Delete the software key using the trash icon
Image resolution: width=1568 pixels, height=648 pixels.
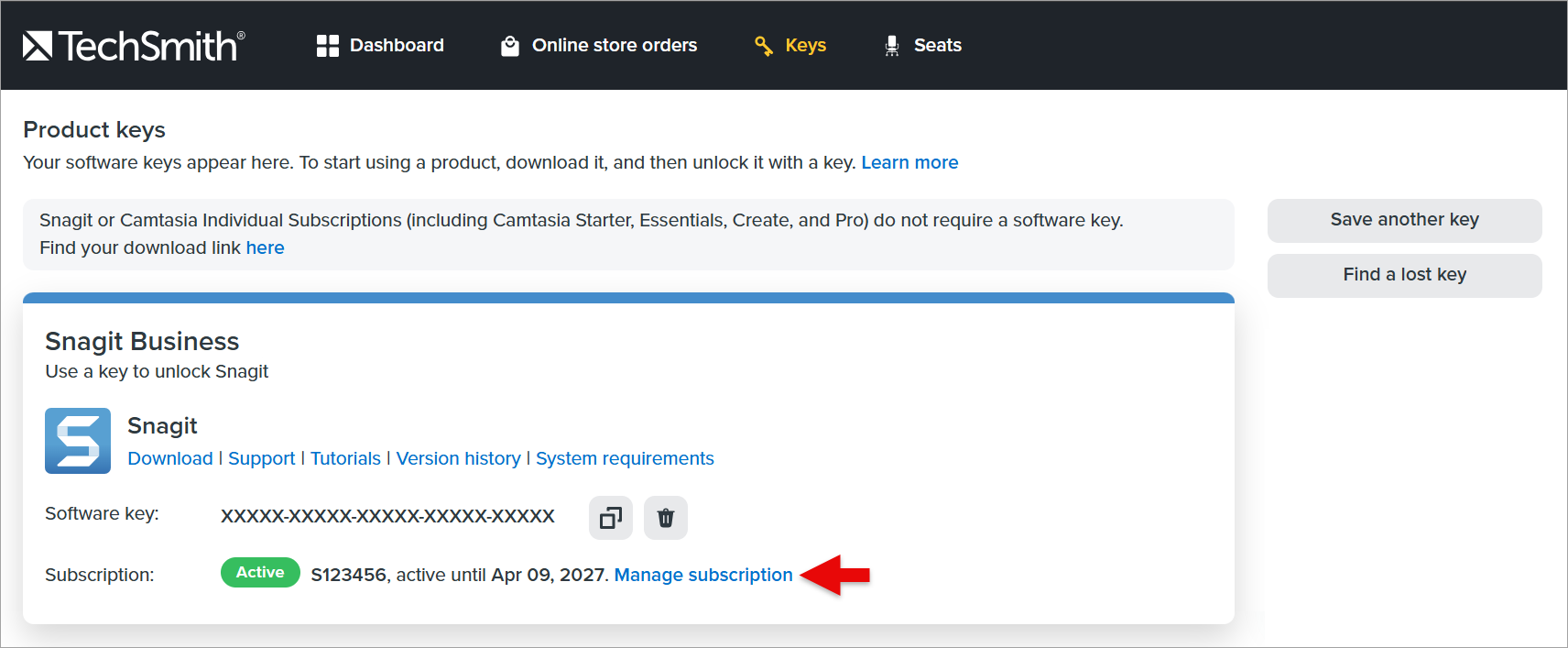[x=666, y=518]
